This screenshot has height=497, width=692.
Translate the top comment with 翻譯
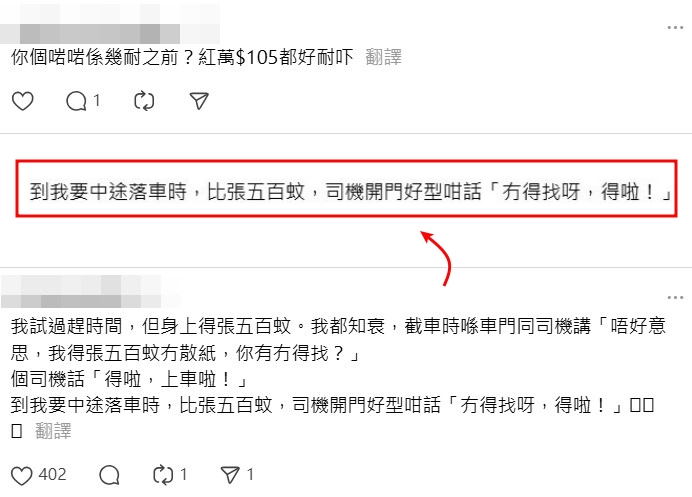(x=384, y=57)
